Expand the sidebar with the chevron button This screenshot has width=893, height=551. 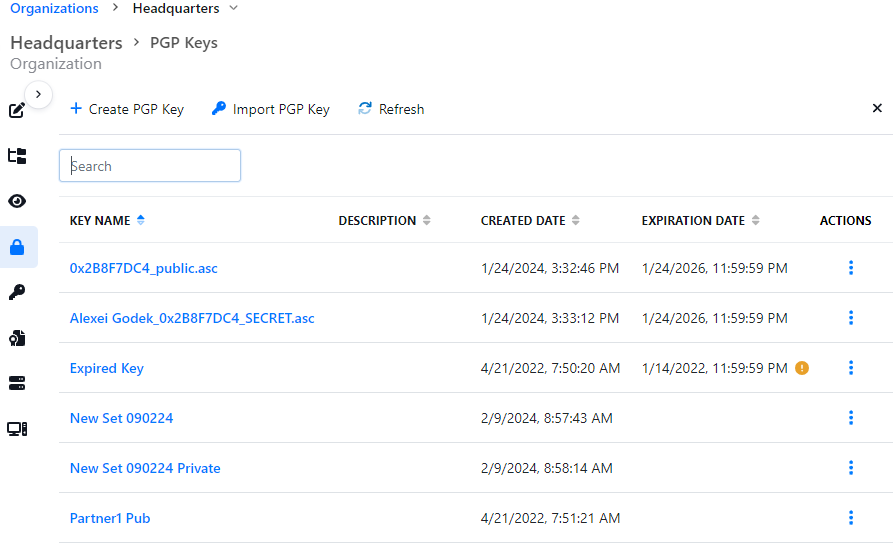pyautogui.click(x=38, y=94)
